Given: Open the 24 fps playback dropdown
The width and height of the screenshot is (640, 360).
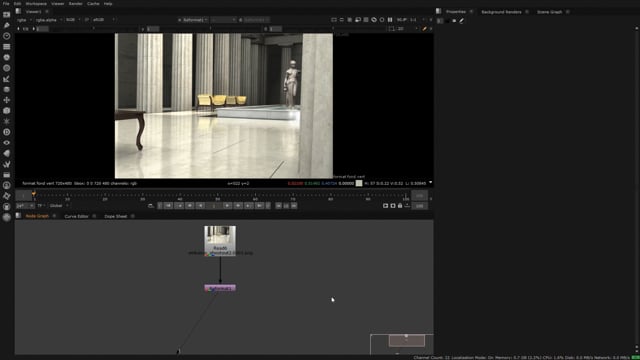Looking at the screenshot, I should coord(24,206).
